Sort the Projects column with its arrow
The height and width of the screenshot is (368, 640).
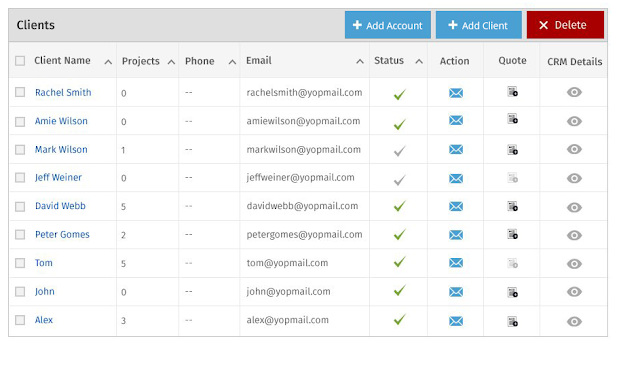[171, 62]
